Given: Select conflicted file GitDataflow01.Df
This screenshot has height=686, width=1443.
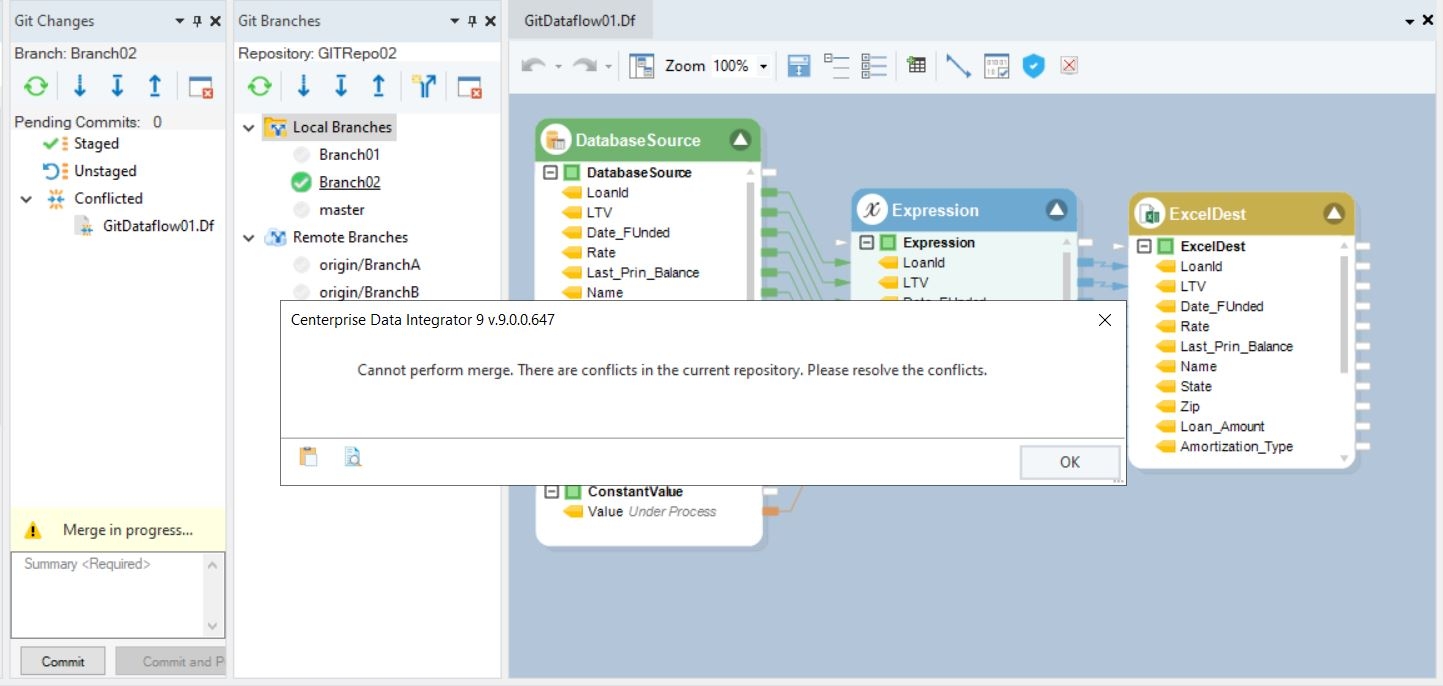Looking at the screenshot, I should [158, 226].
